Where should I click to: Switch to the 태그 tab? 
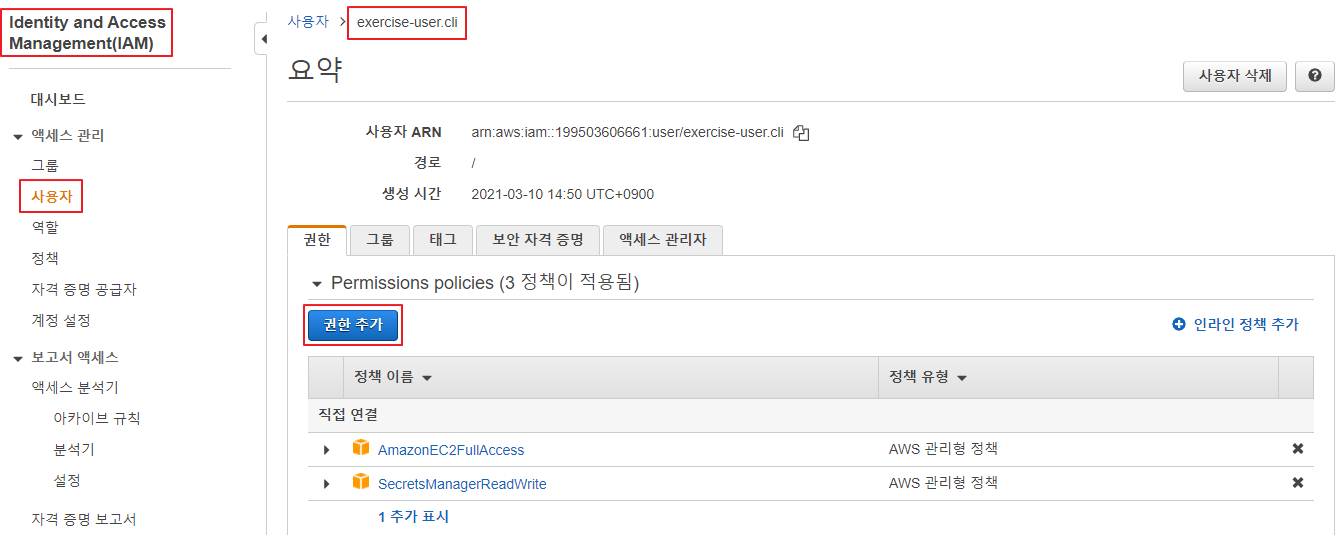(x=443, y=240)
